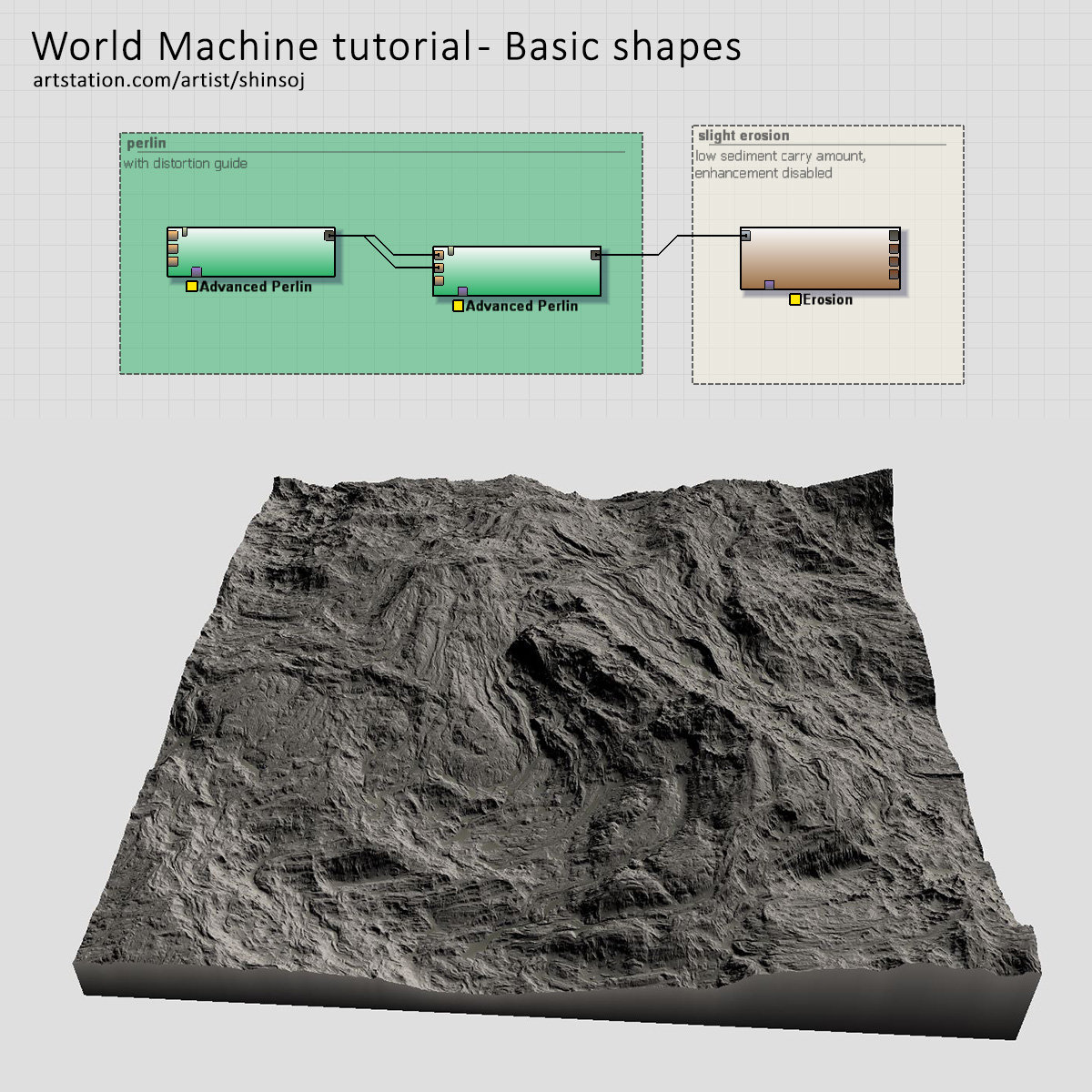Toggle the yellow status square beside the Erosion label
Screen dimensions: 1092x1092
(795, 299)
